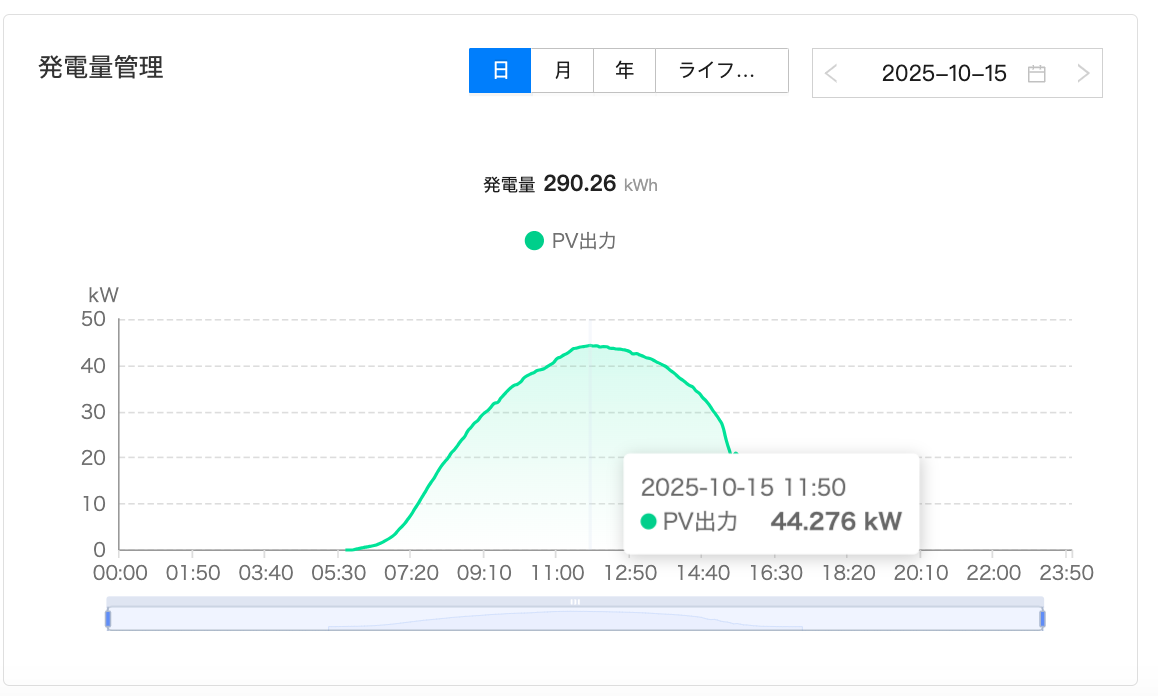Switch to the 年 (year) view tab
The width and height of the screenshot is (1158, 696).
(624, 71)
